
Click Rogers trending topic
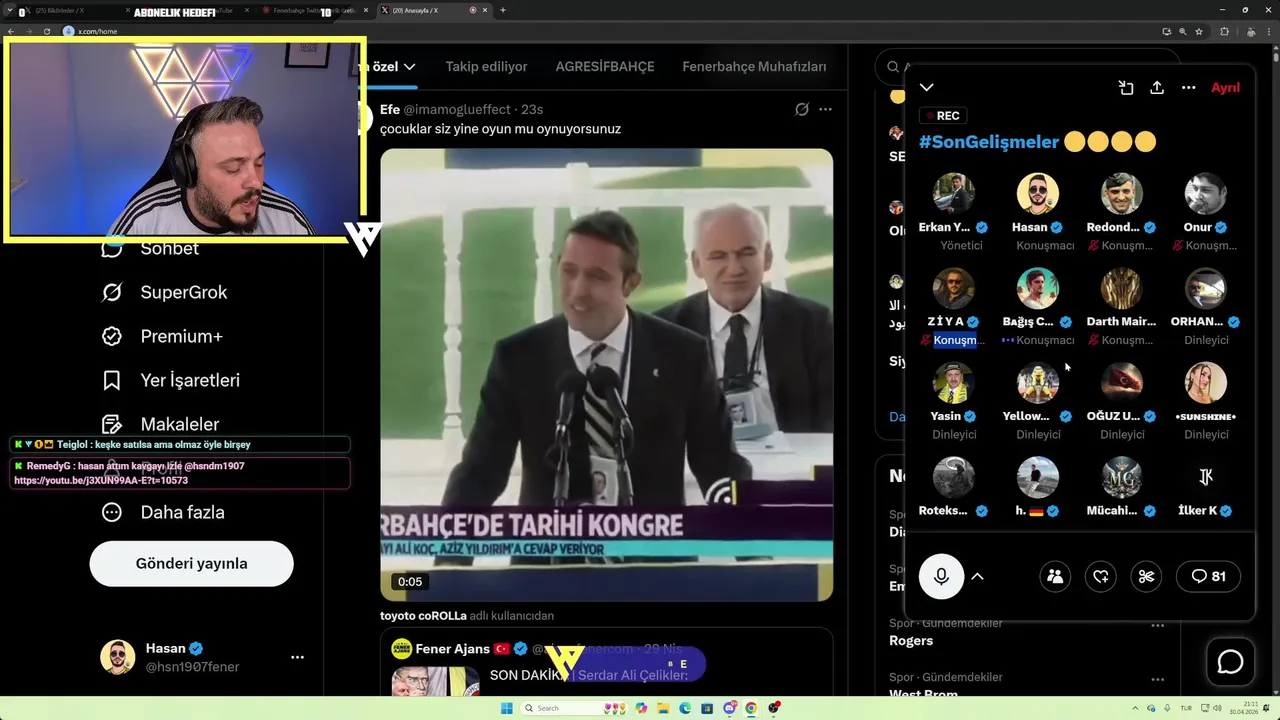[911, 640]
